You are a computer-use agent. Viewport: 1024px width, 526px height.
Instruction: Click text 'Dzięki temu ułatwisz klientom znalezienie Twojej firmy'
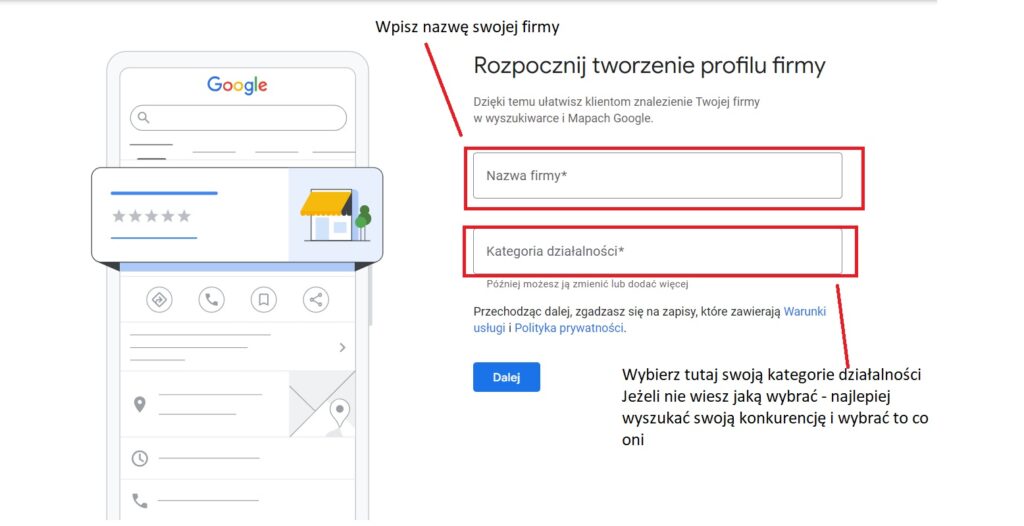(x=616, y=102)
